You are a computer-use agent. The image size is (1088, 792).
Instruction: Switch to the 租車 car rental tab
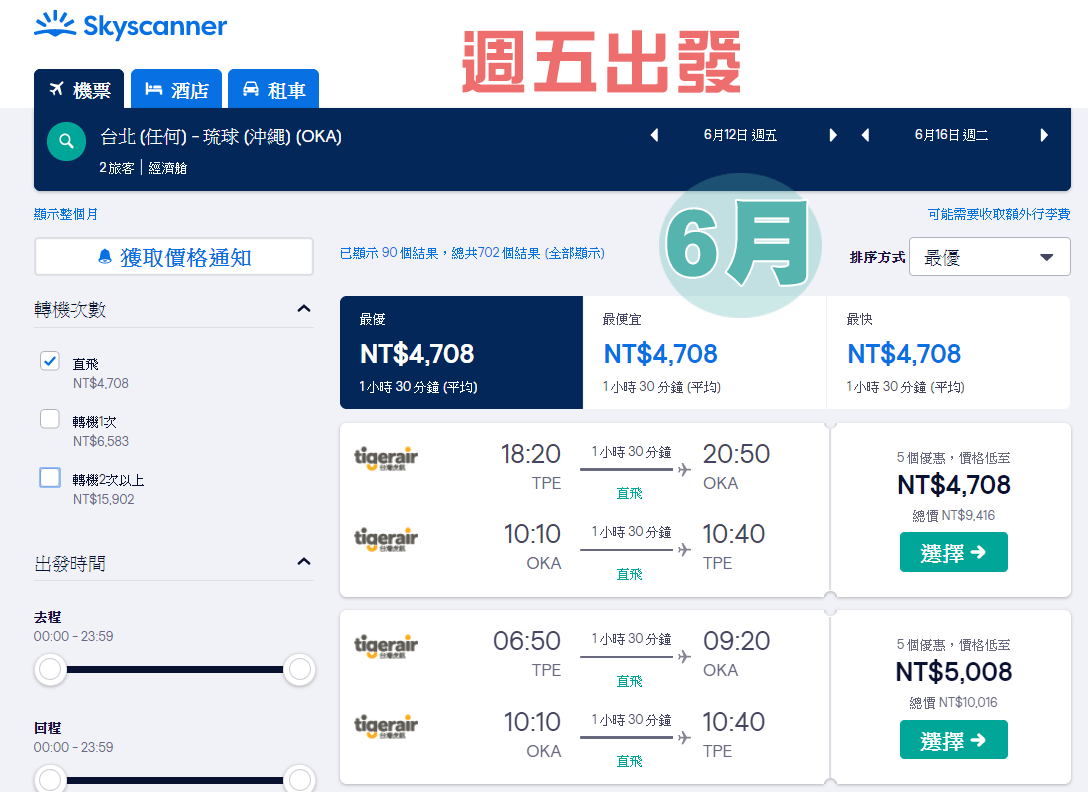point(273,89)
